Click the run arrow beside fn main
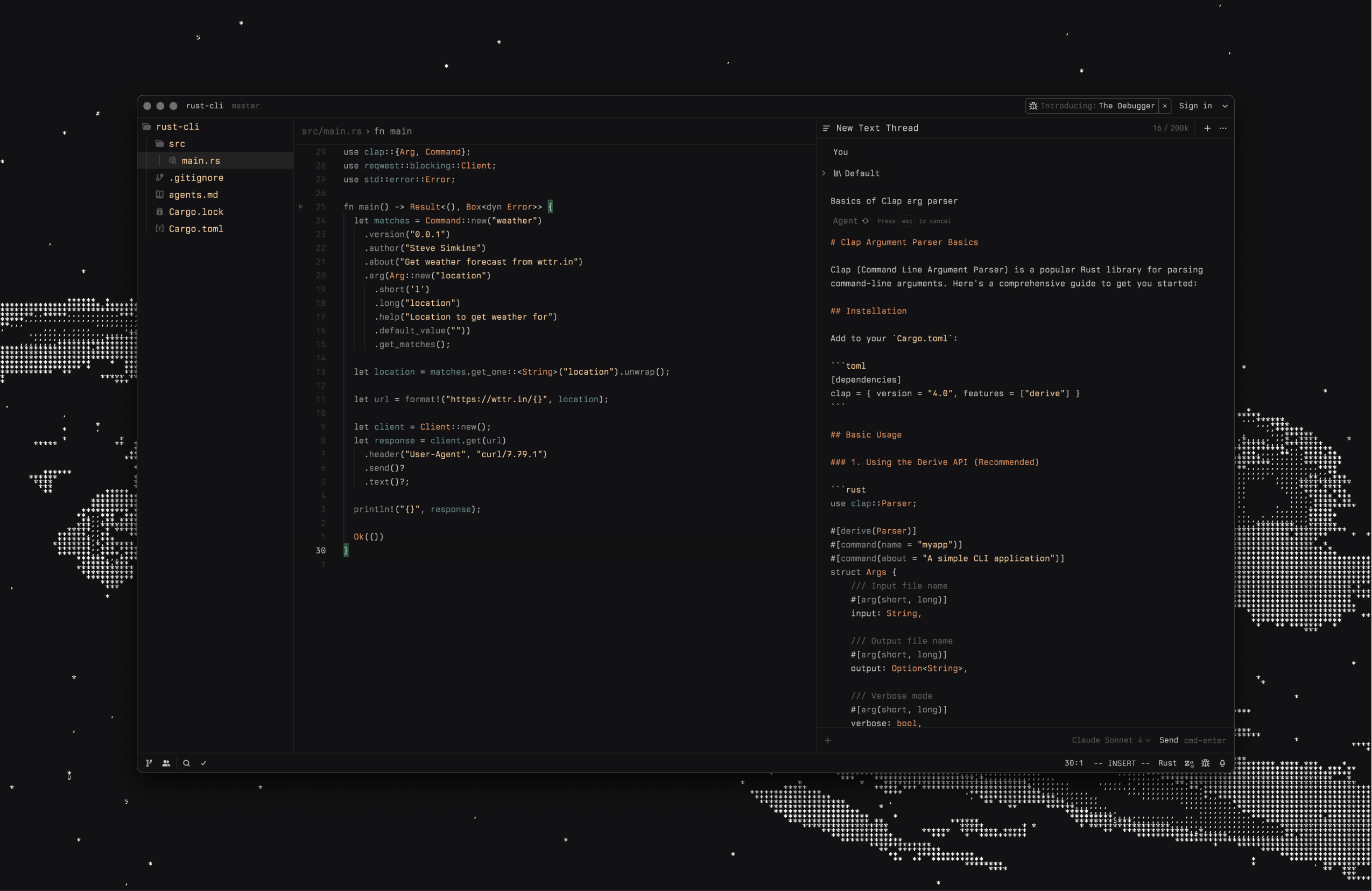This screenshot has width=1372, height=891. 301,206
